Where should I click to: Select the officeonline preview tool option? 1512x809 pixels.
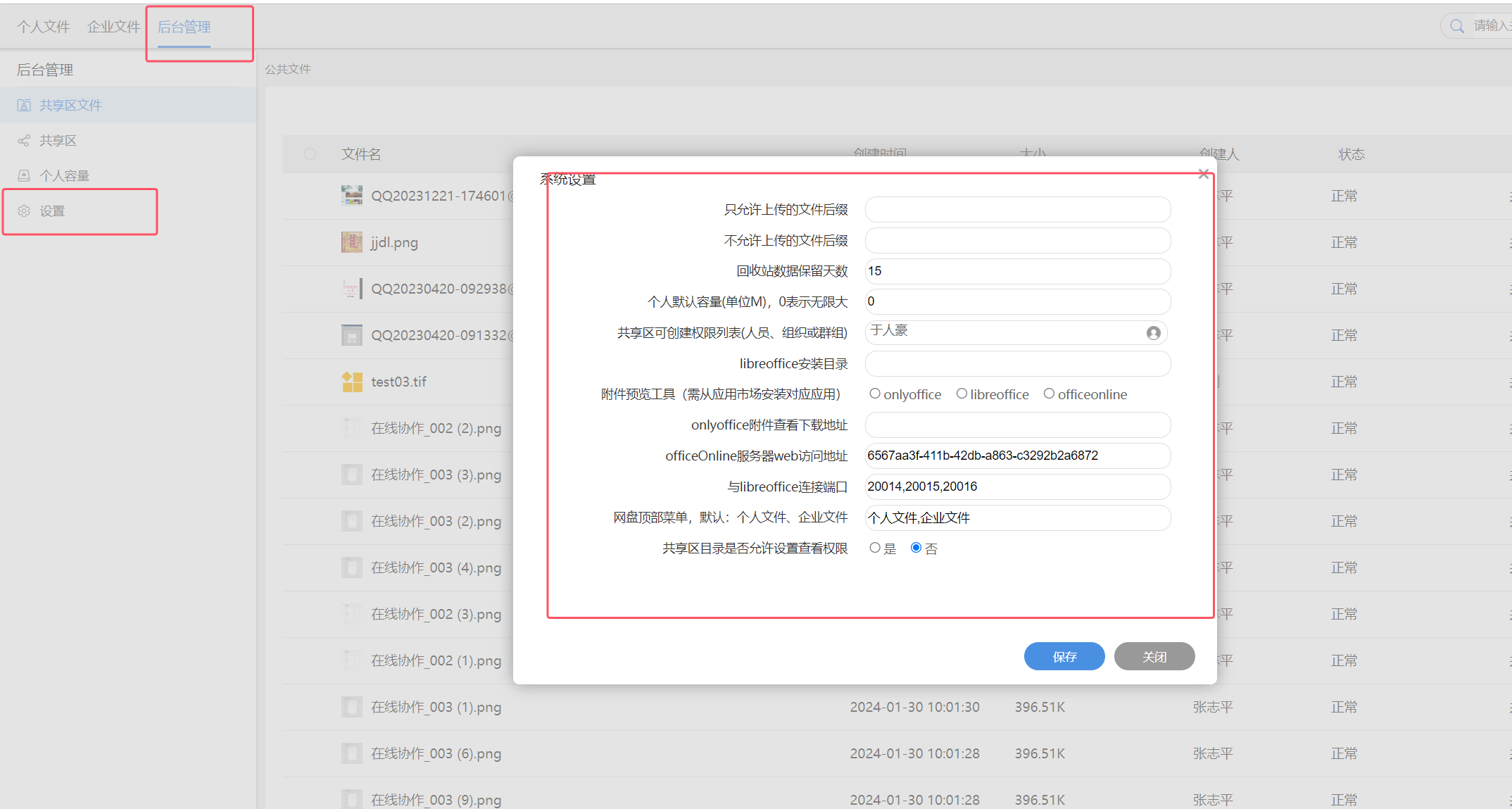1049,394
